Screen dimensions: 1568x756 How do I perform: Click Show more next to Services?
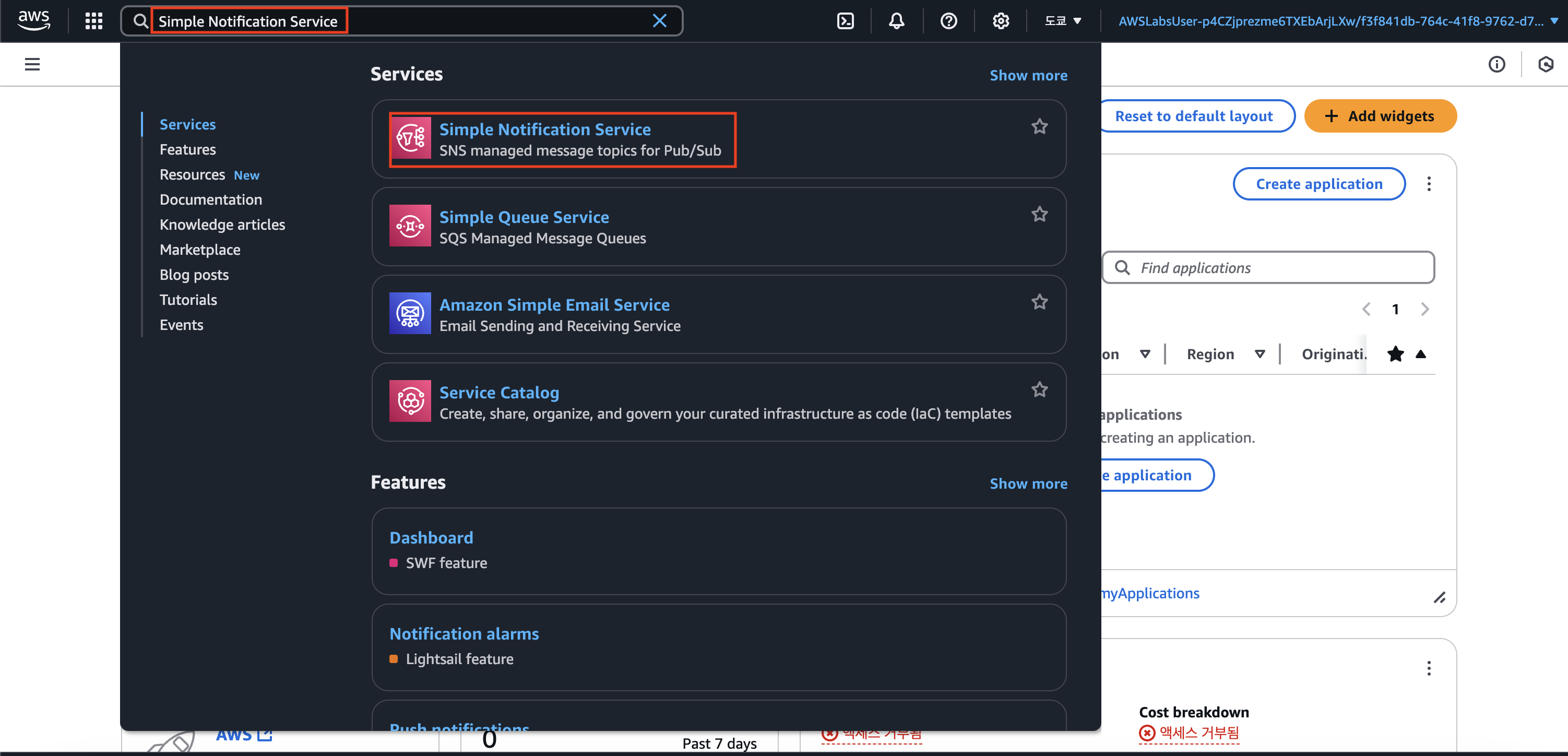pyautogui.click(x=1028, y=76)
